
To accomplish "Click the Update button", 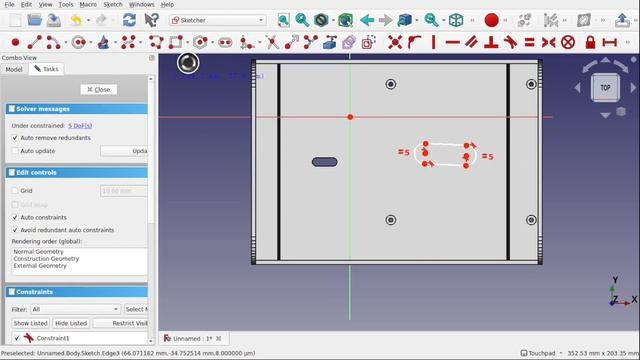I will pos(124,151).
